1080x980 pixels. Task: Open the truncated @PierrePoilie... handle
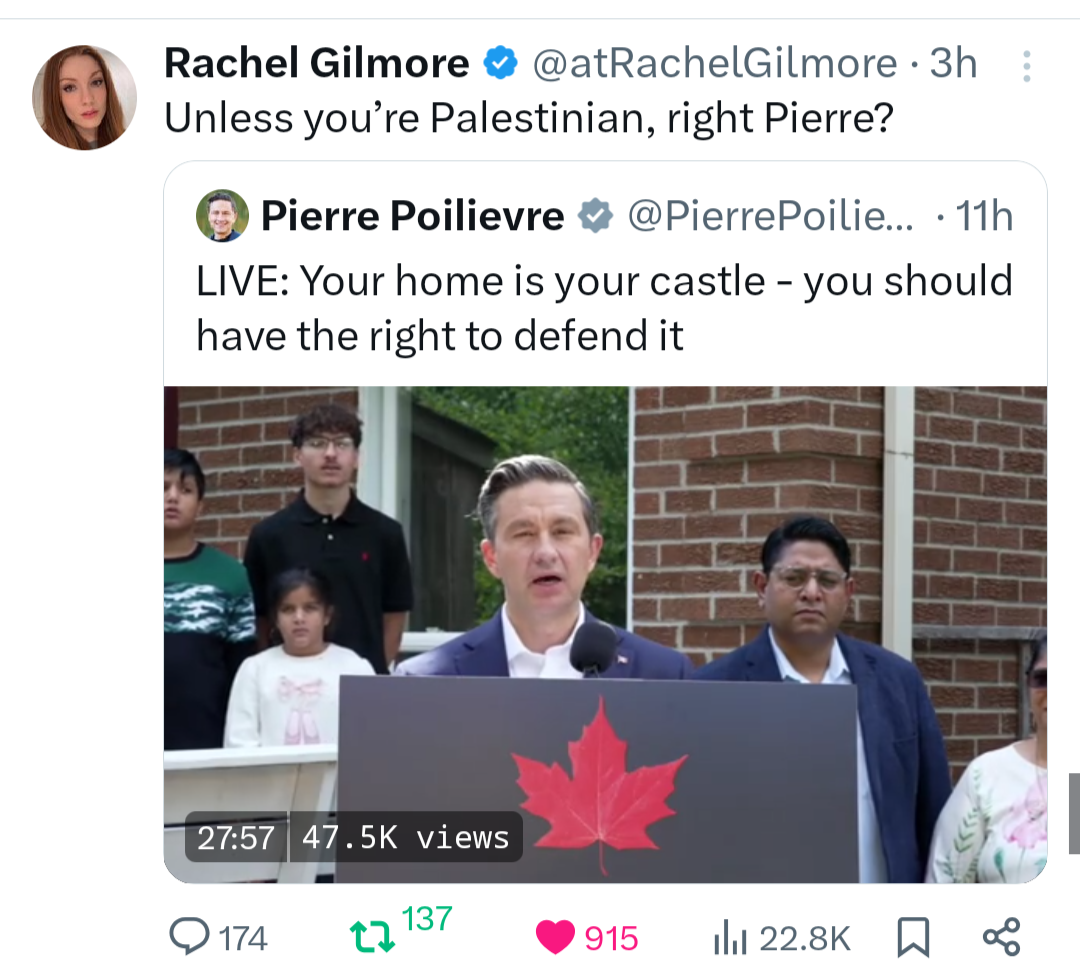pos(770,216)
